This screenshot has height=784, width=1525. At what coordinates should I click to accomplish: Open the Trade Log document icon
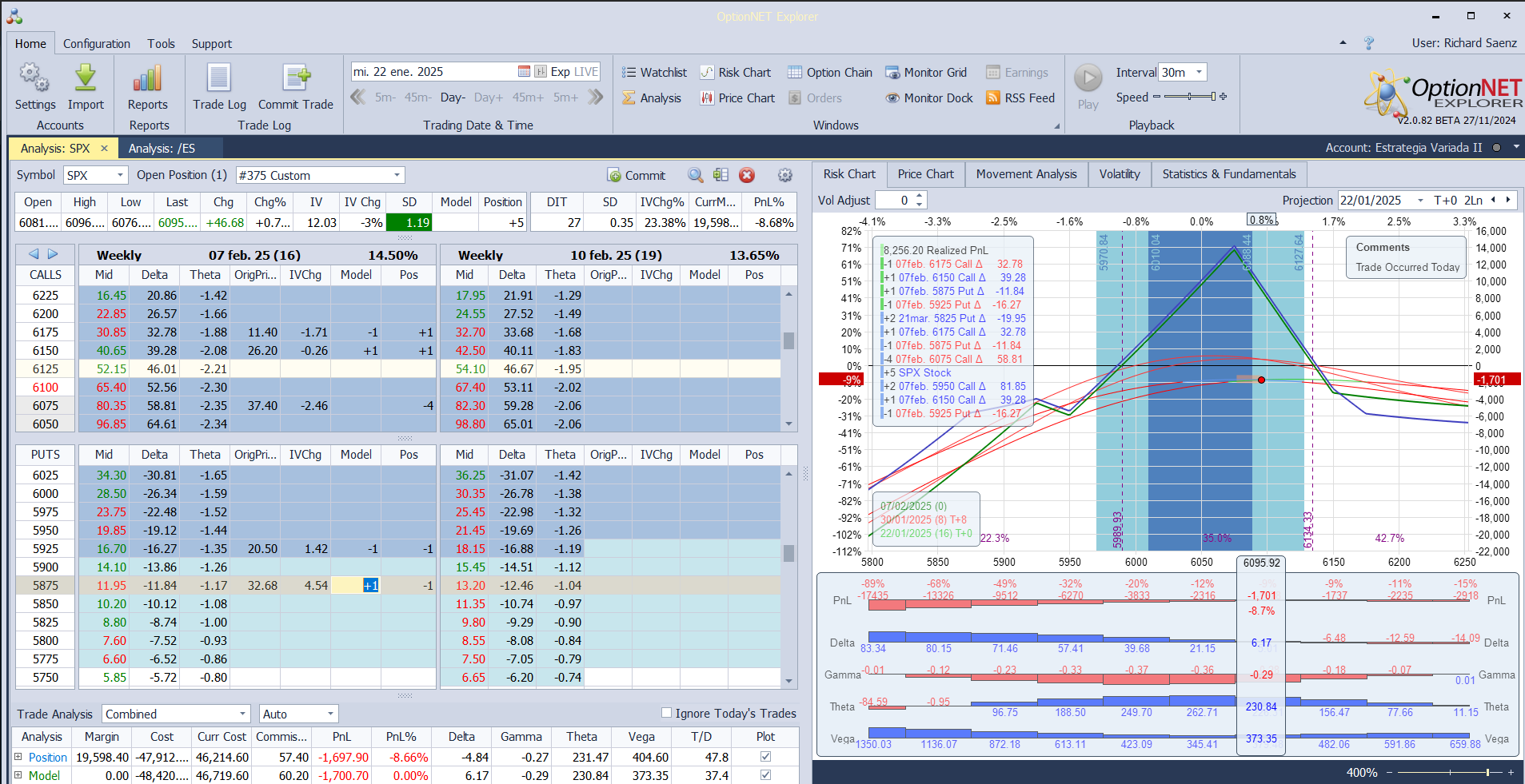click(x=219, y=78)
